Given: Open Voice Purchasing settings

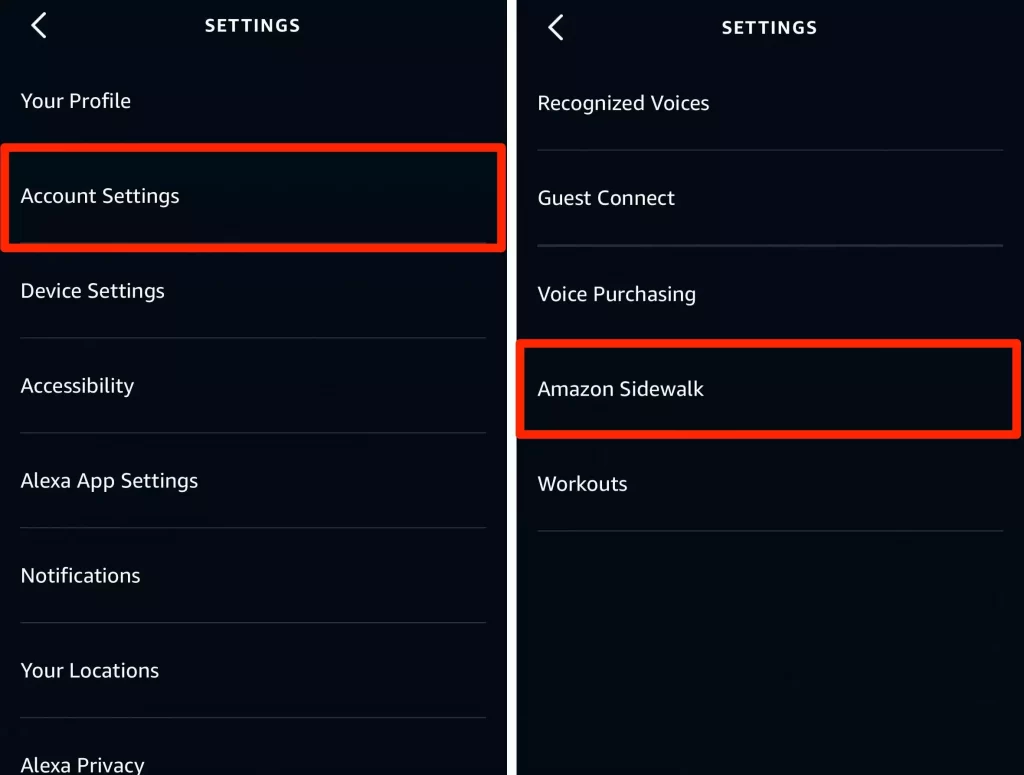Looking at the screenshot, I should [x=616, y=294].
